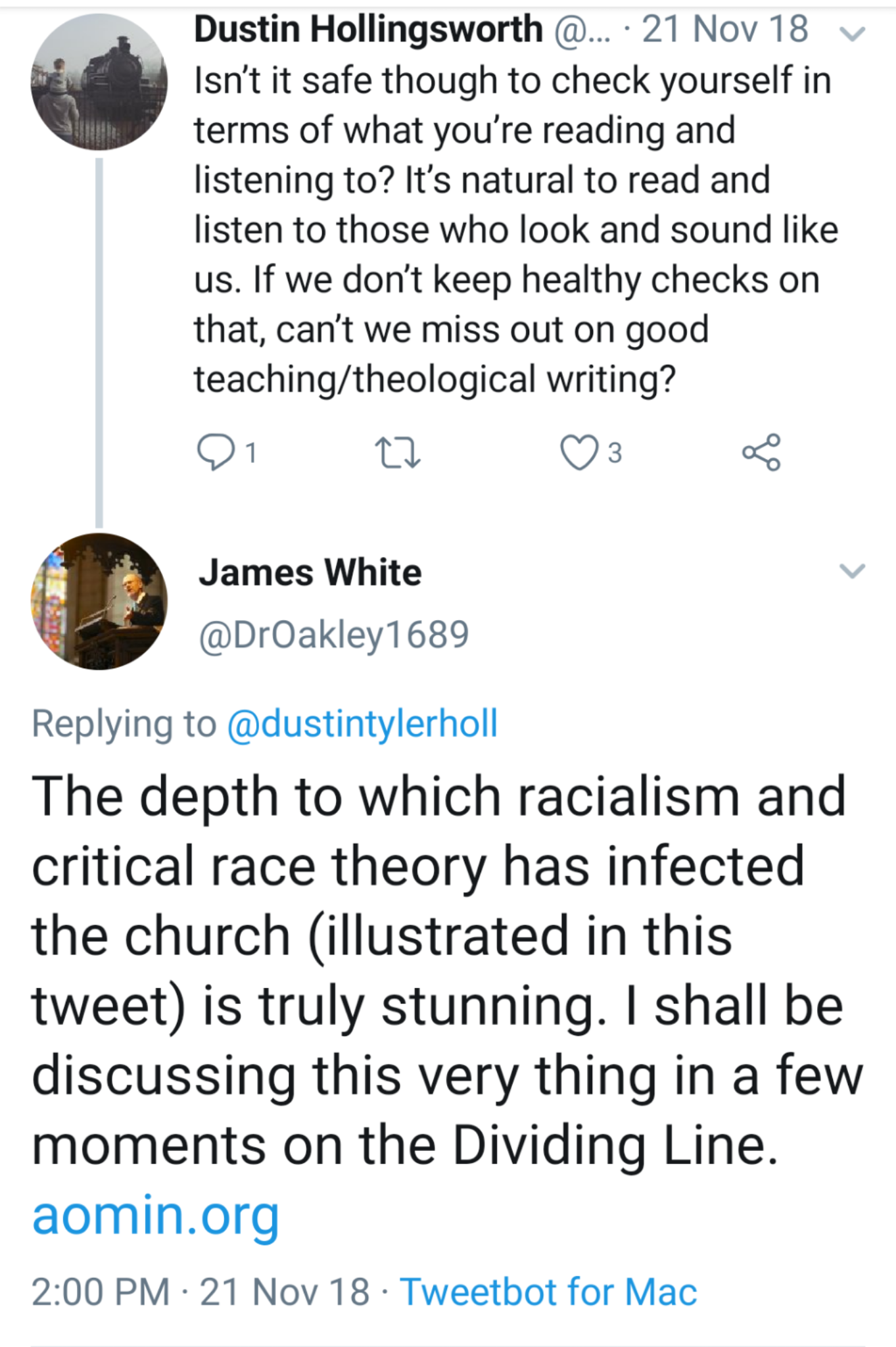The height and width of the screenshot is (1347, 896).
Task: Click the @dustintylerholl mention link
Action: [362, 723]
